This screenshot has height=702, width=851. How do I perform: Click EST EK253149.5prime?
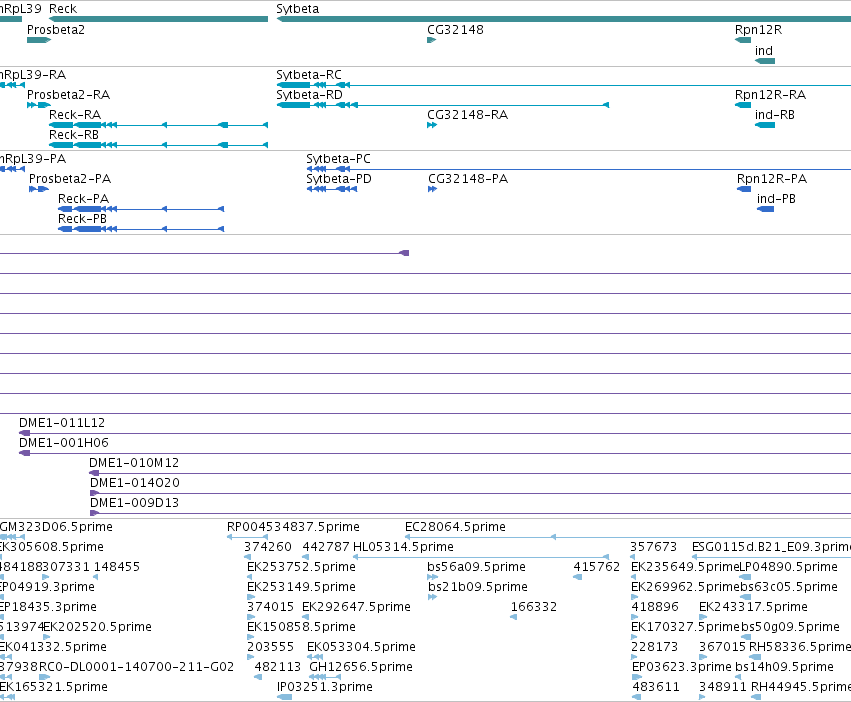click(301, 587)
